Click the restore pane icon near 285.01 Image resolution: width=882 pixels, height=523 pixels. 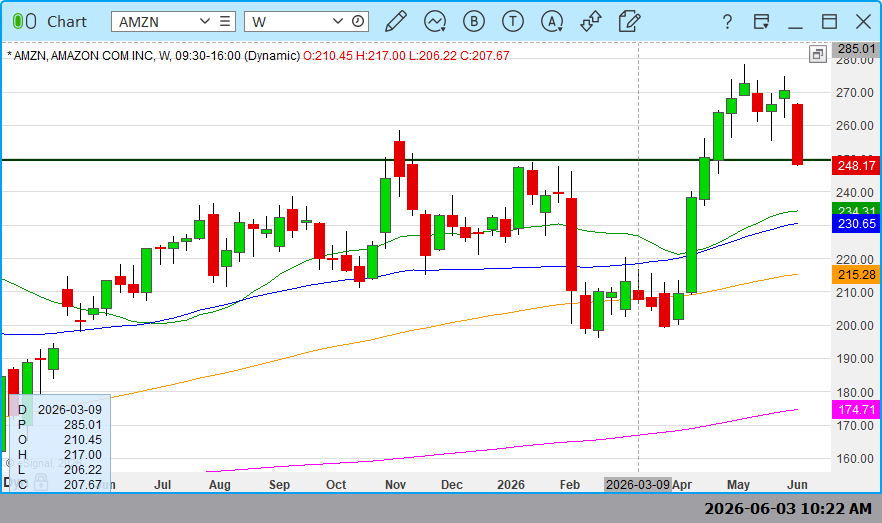click(x=817, y=54)
